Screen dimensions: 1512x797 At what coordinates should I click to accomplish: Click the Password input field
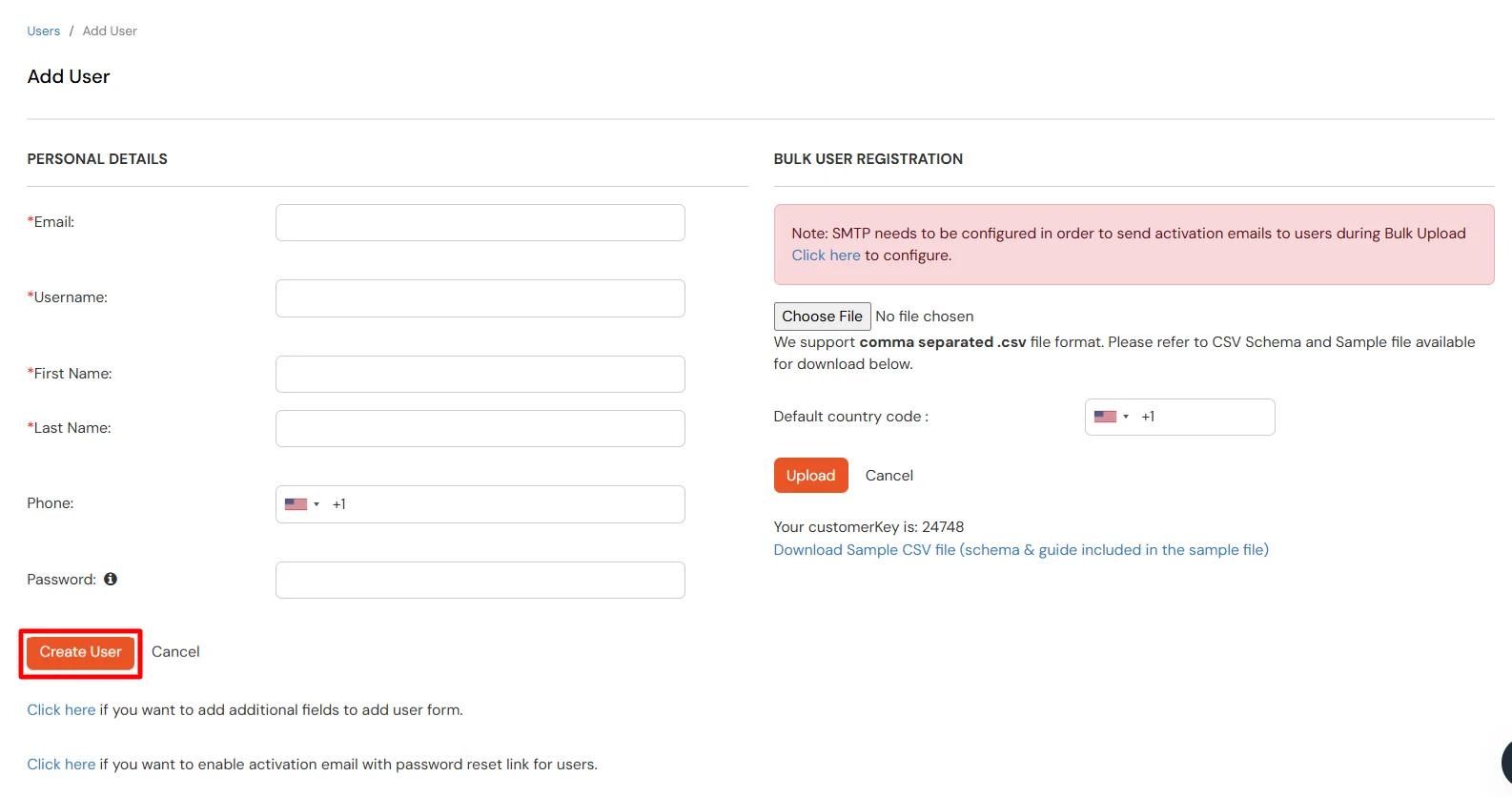[x=480, y=580]
